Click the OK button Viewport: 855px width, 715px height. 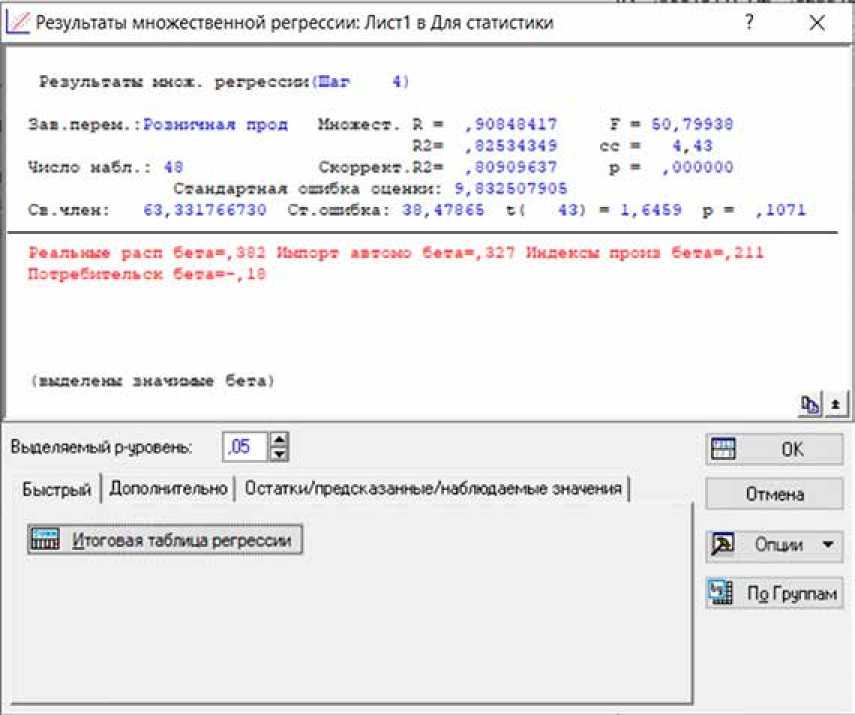pos(774,449)
